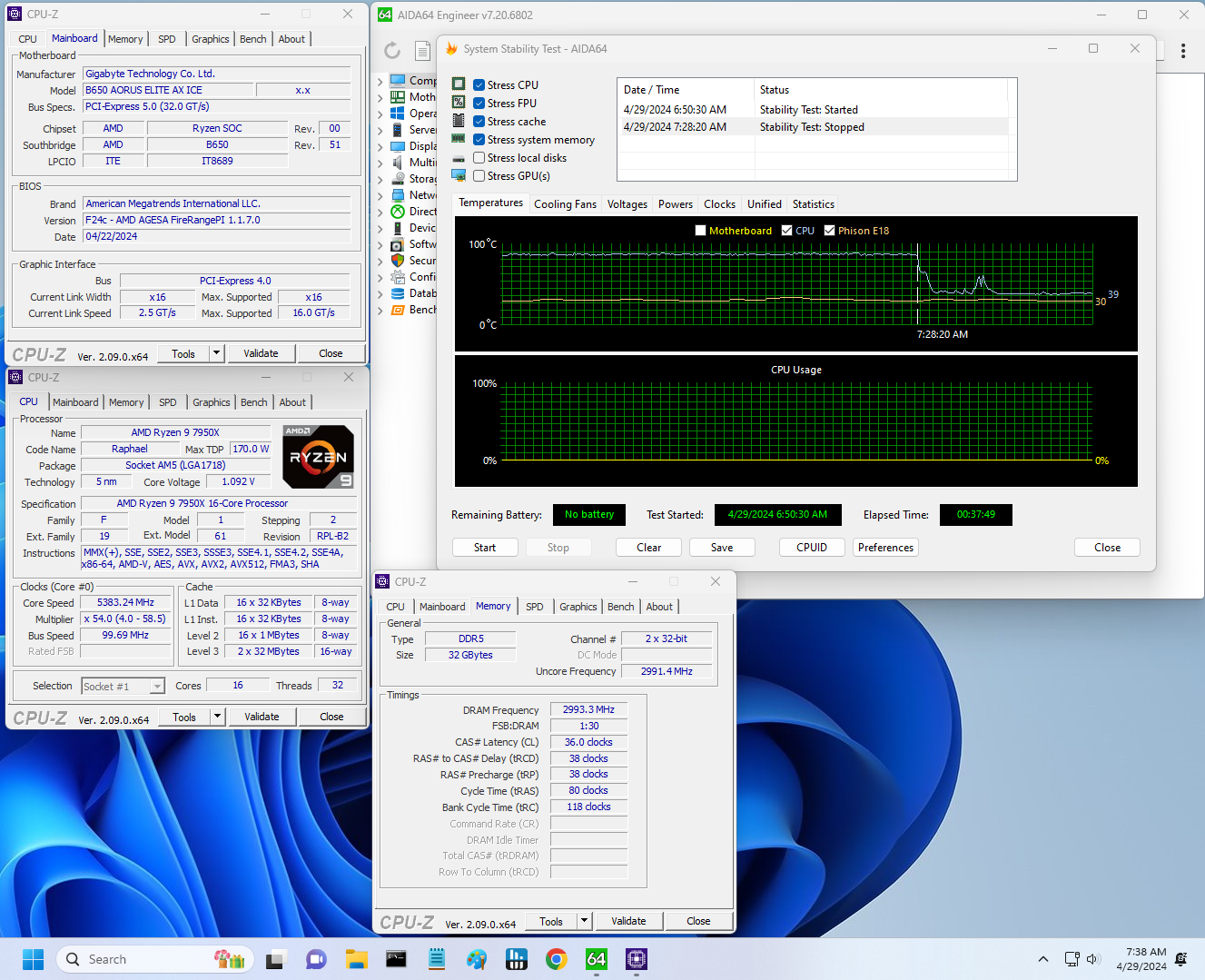Image resolution: width=1205 pixels, height=980 pixels.
Task: Enable the Stress local disks checkbox
Action: 479,158
